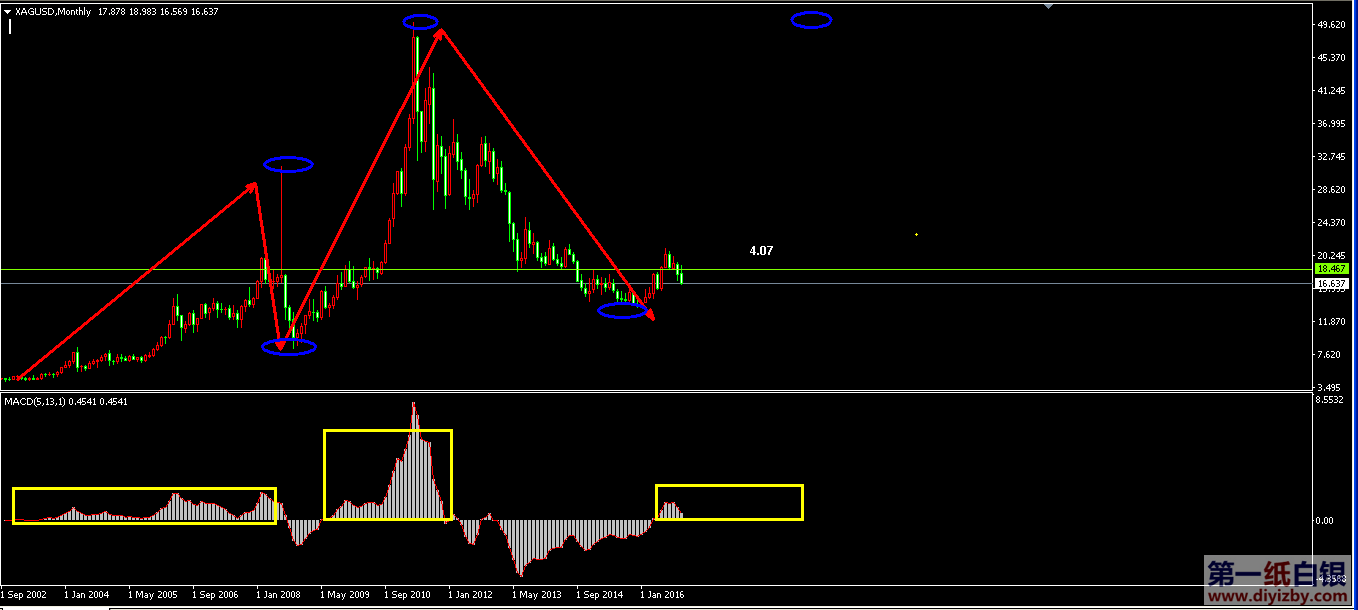Open the www.diyizby.com watermark link
Image resolution: width=1358 pixels, height=610 pixels.
(x=1277, y=599)
